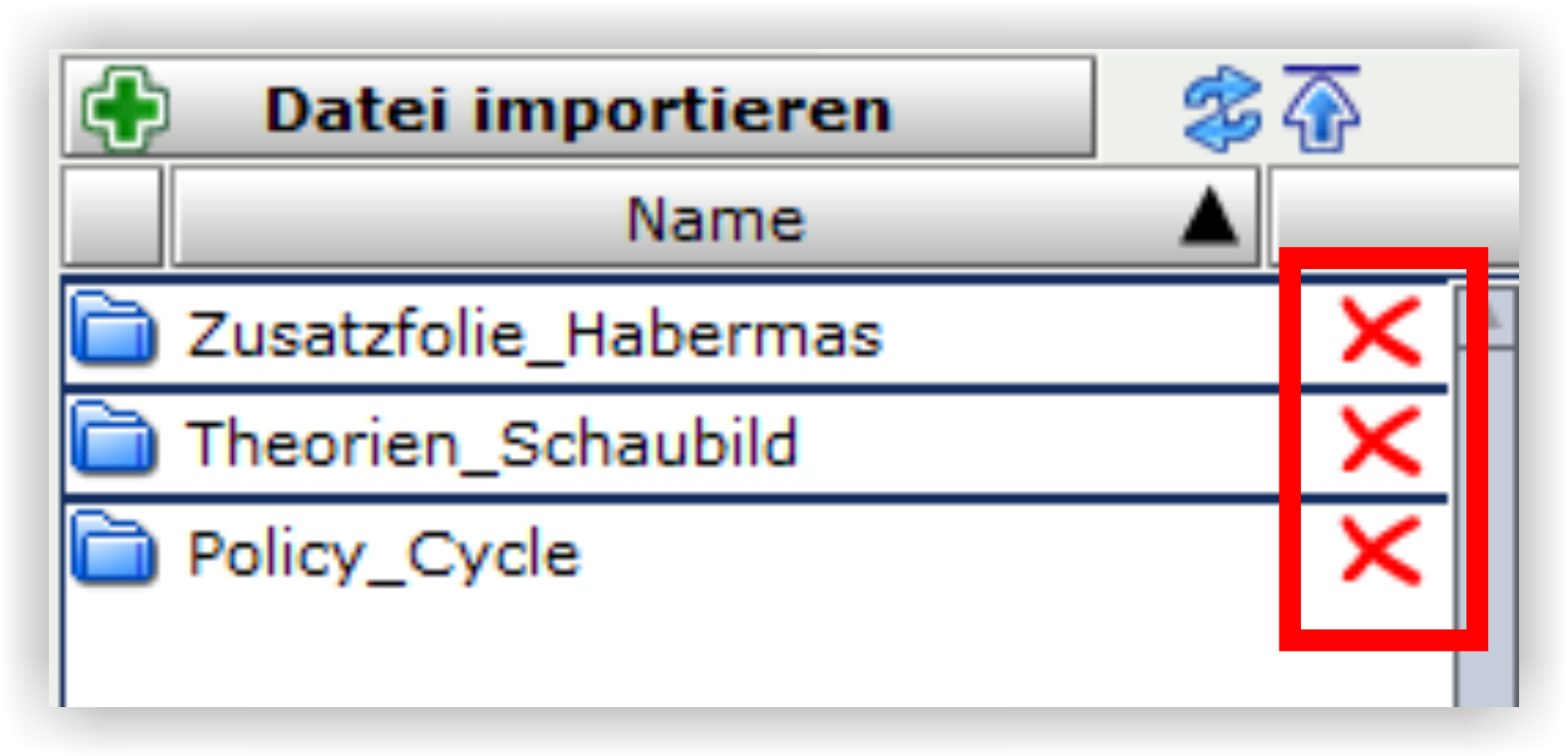Delete Policy_Cycle with its red X
The image size is (1568, 756).
pos(1381,550)
